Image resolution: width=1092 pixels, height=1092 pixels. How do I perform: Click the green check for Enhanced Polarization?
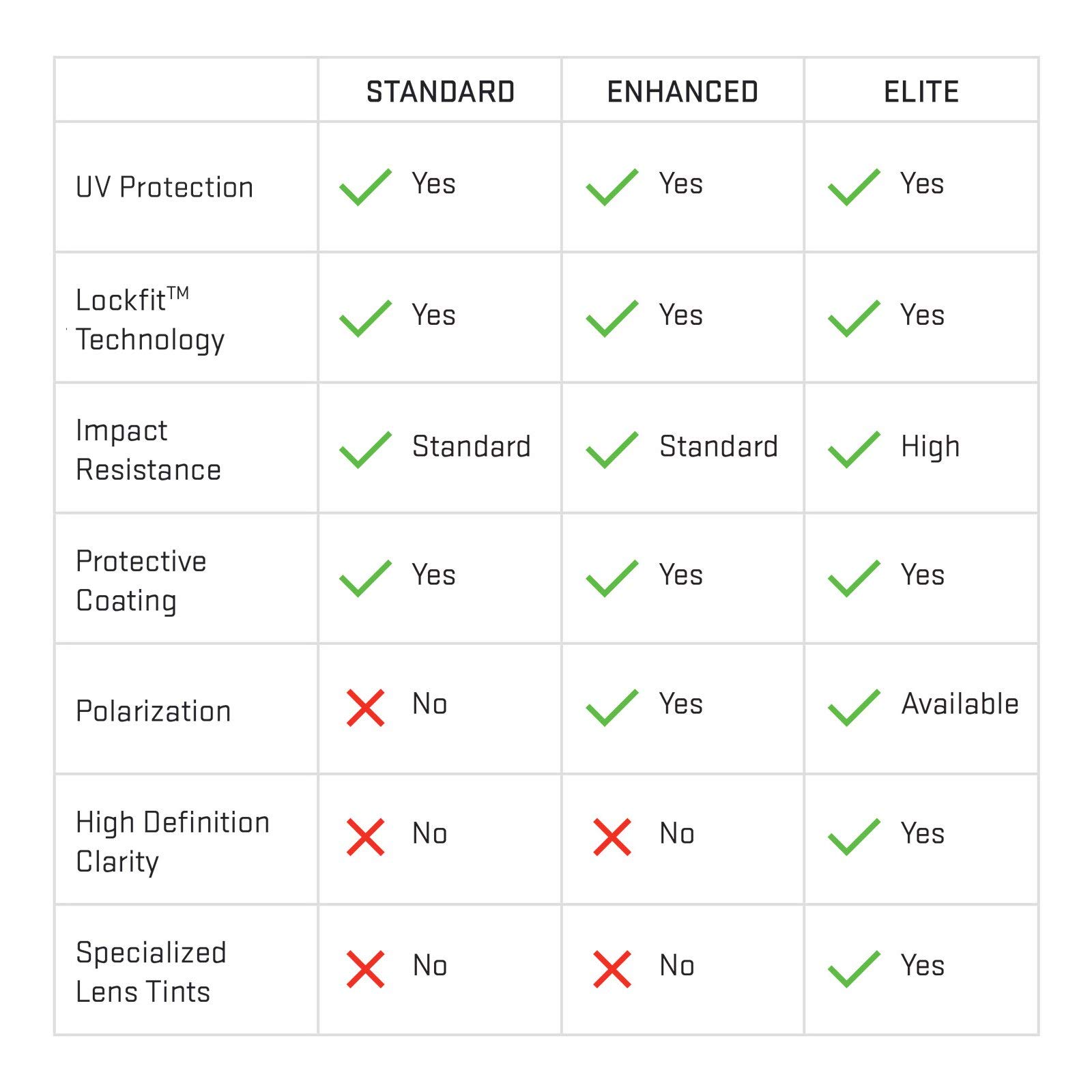[612, 708]
